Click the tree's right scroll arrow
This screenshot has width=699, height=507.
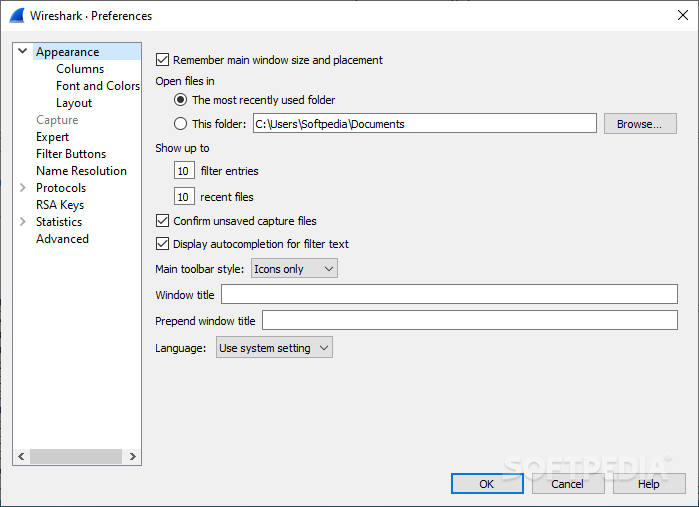(132, 456)
